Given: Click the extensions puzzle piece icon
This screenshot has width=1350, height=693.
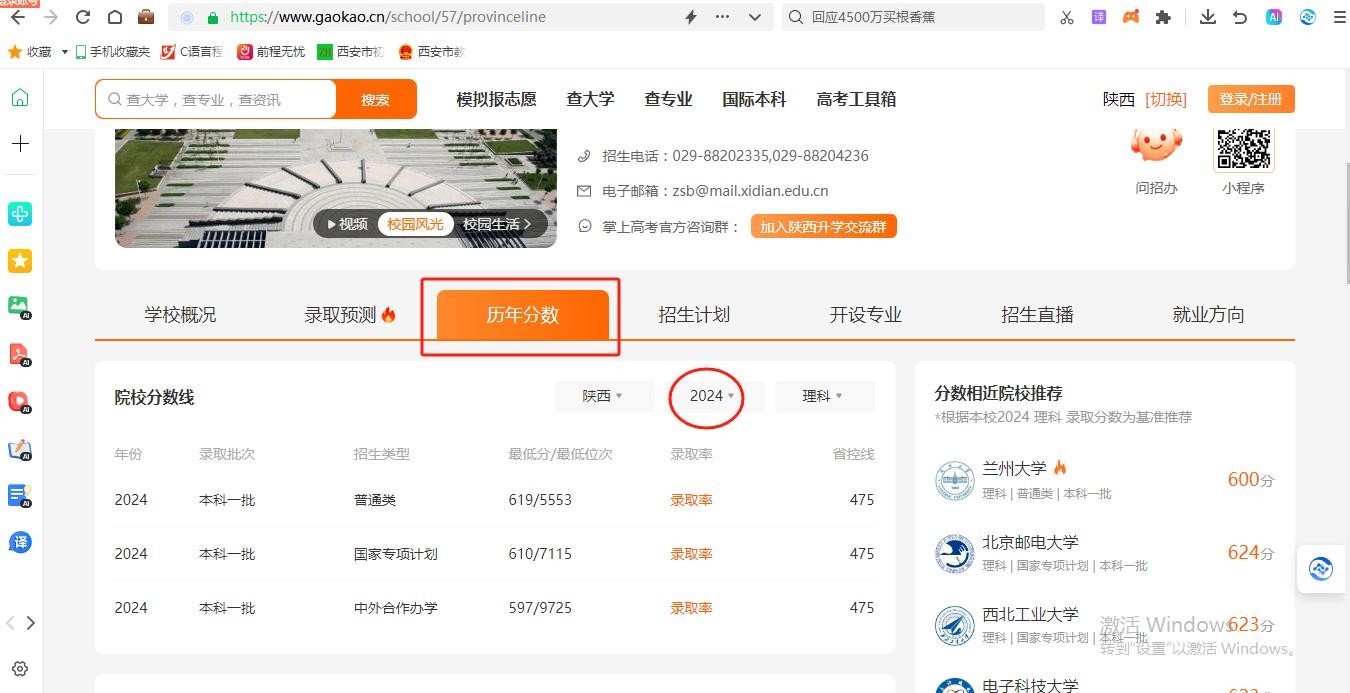Looking at the screenshot, I should [x=1163, y=17].
